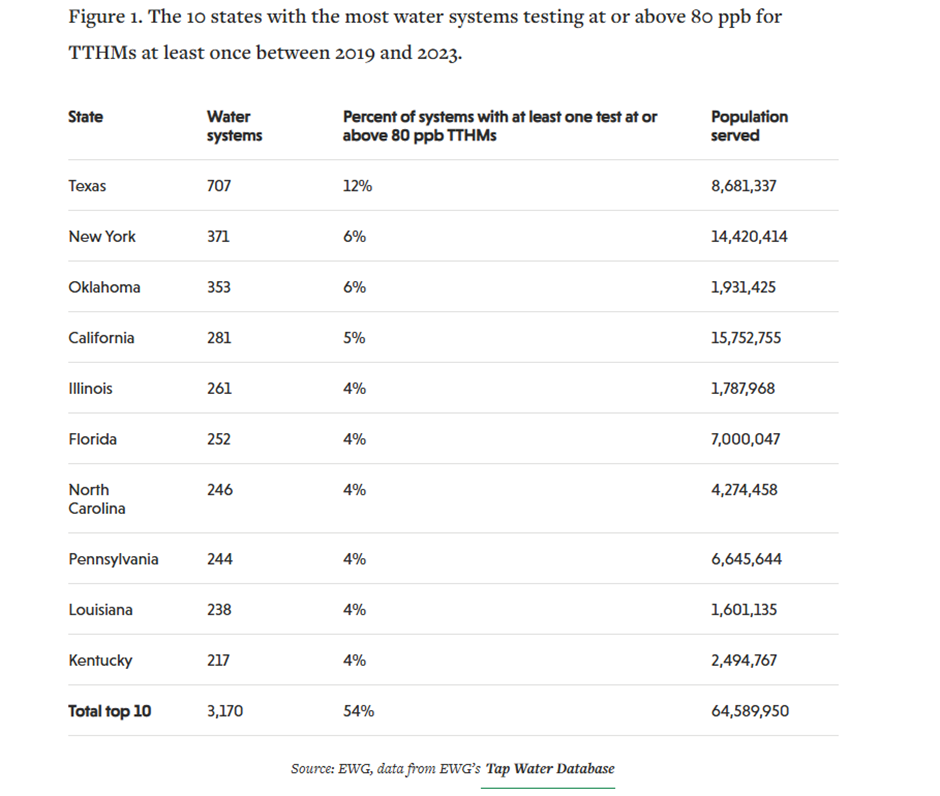Viewport: 940px width, 796px height.
Task: Click Florida's population value 7,000,047
Action: click(746, 439)
